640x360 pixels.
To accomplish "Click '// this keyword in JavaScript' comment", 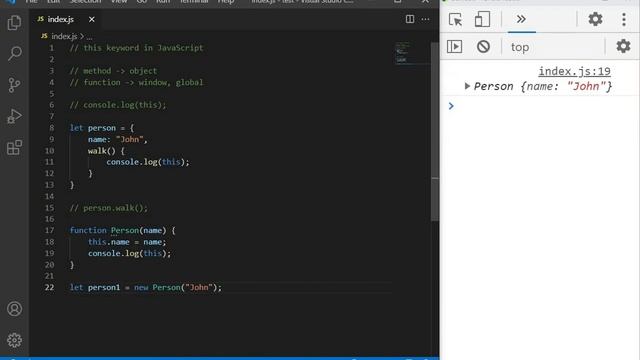I will [136, 48].
